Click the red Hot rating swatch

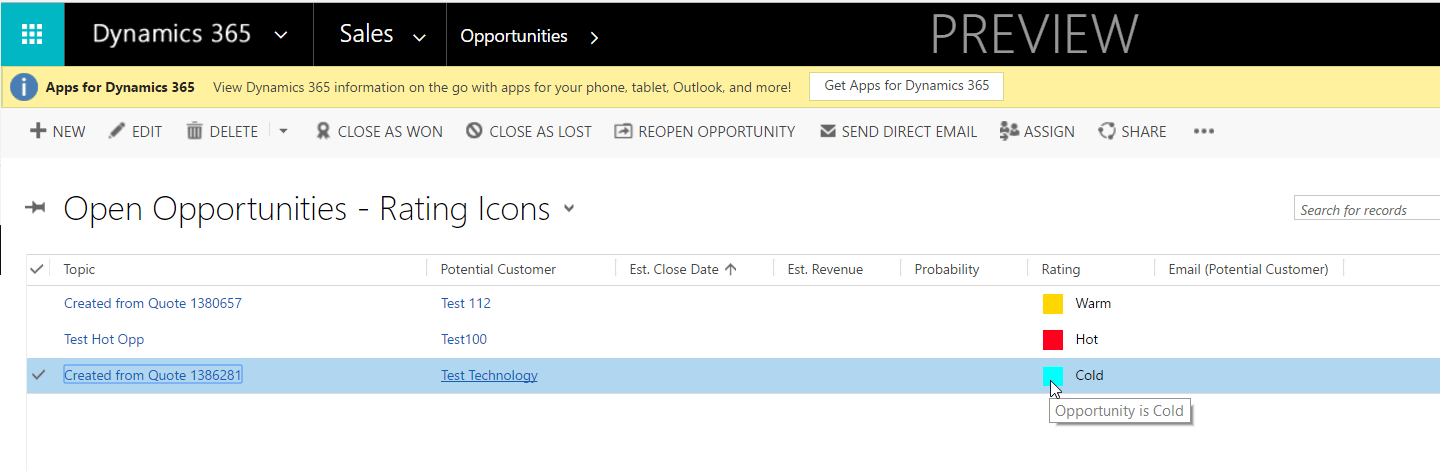pyautogui.click(x=1053, y=339)
